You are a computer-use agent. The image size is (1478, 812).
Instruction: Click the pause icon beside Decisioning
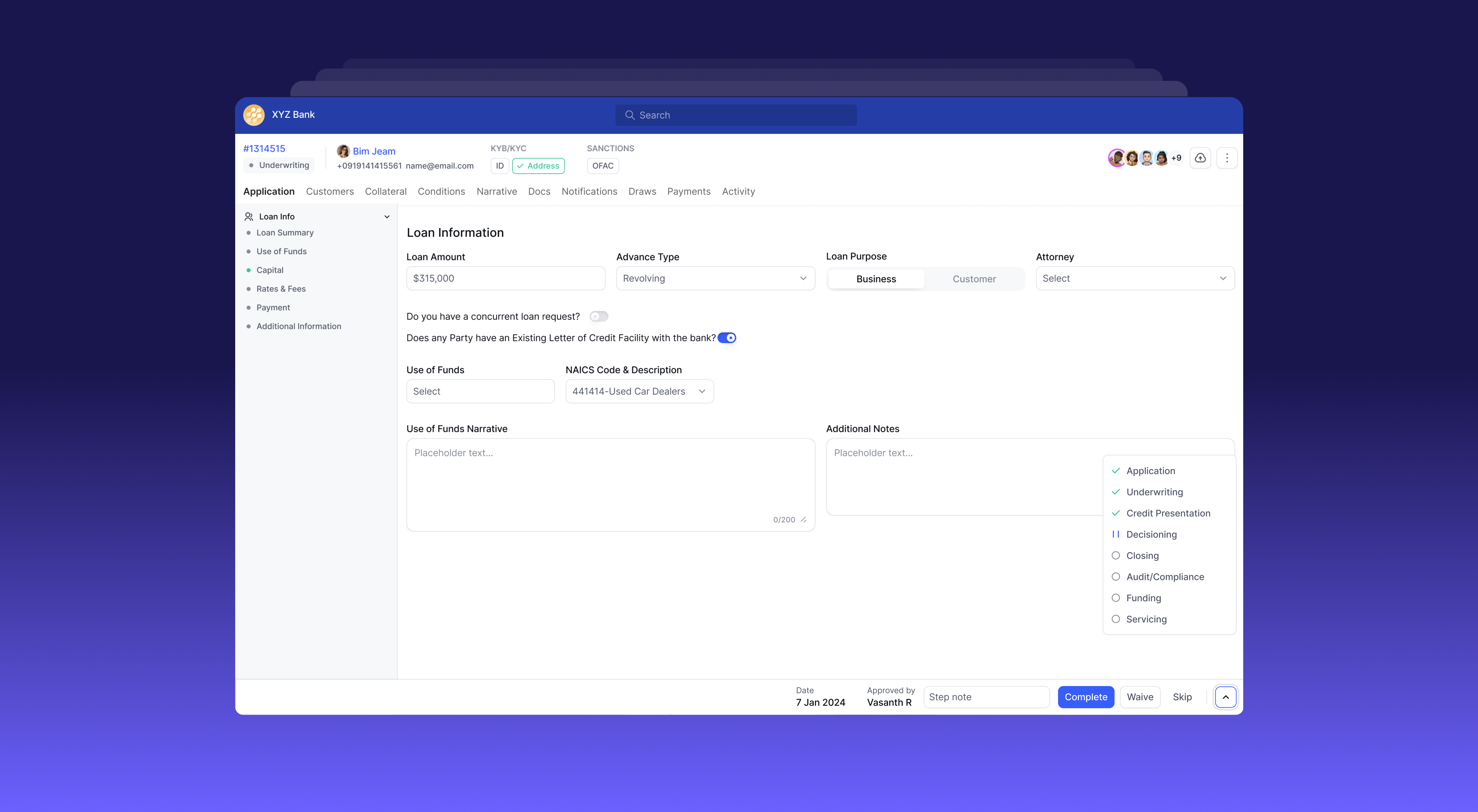point(1116,535)
